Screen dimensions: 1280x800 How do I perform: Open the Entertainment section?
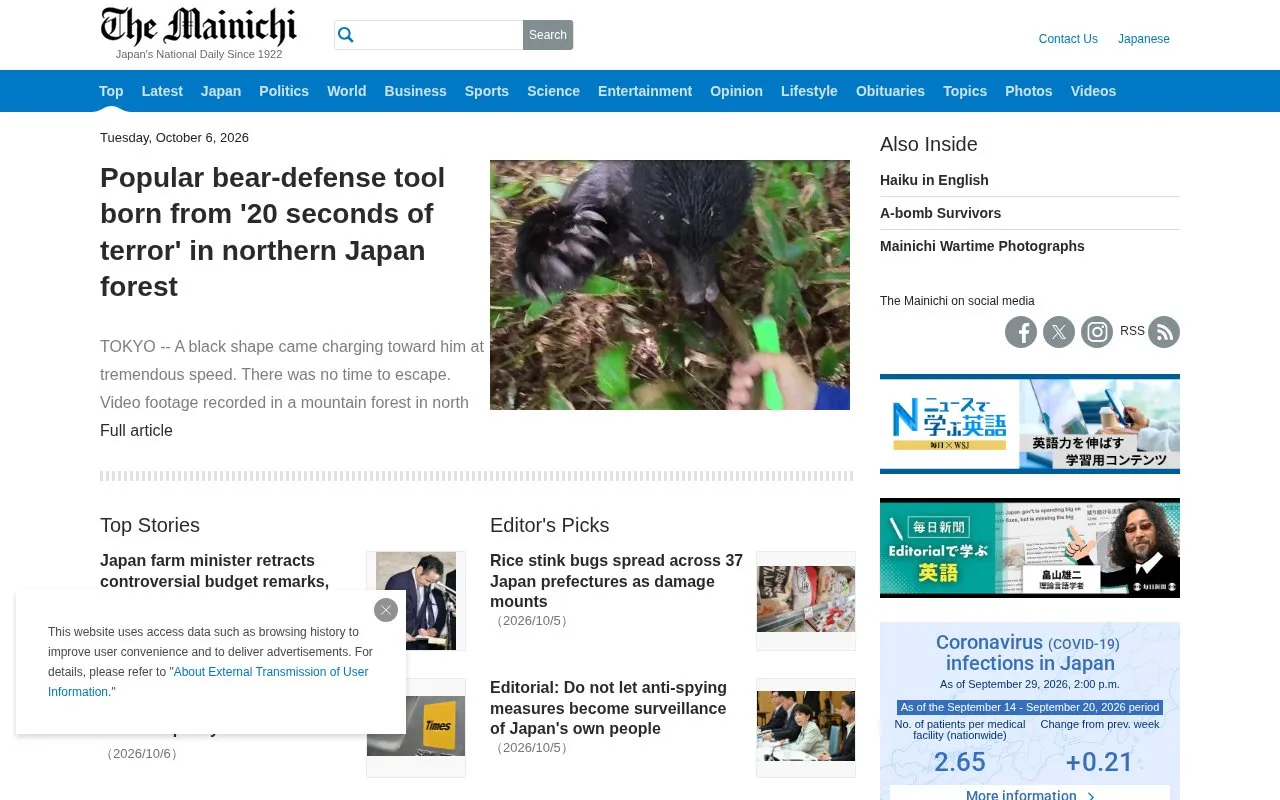point(645,91)
